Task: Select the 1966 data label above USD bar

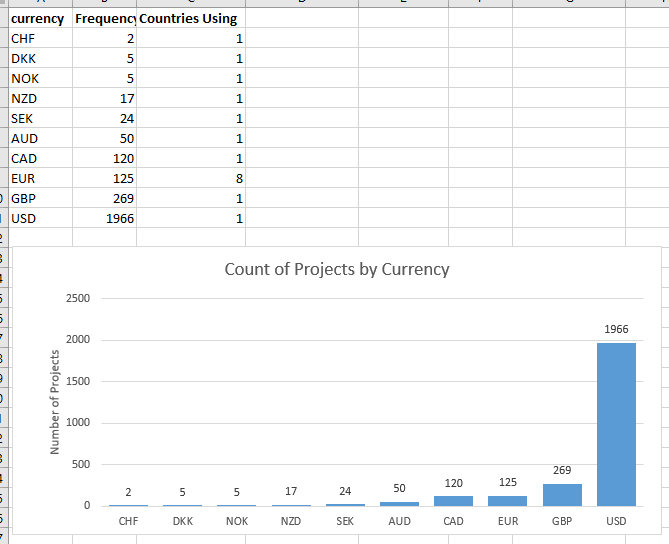Action: pyautogui.click(x=616, y=329)
